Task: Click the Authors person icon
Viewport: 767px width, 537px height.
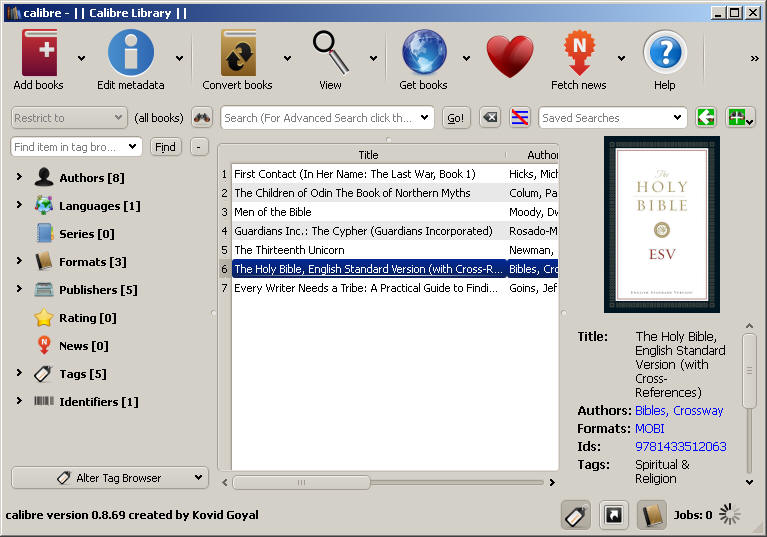Action: pos(44,177)
